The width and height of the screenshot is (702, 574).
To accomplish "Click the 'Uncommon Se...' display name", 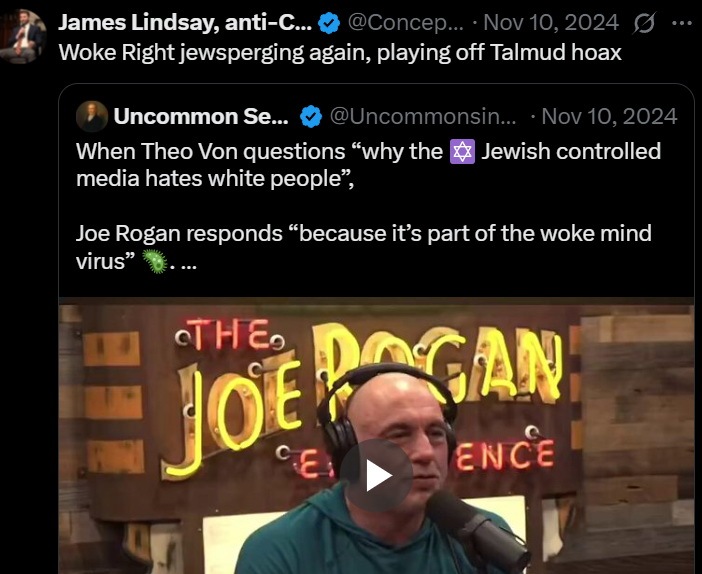I will [x=201, y=116].
